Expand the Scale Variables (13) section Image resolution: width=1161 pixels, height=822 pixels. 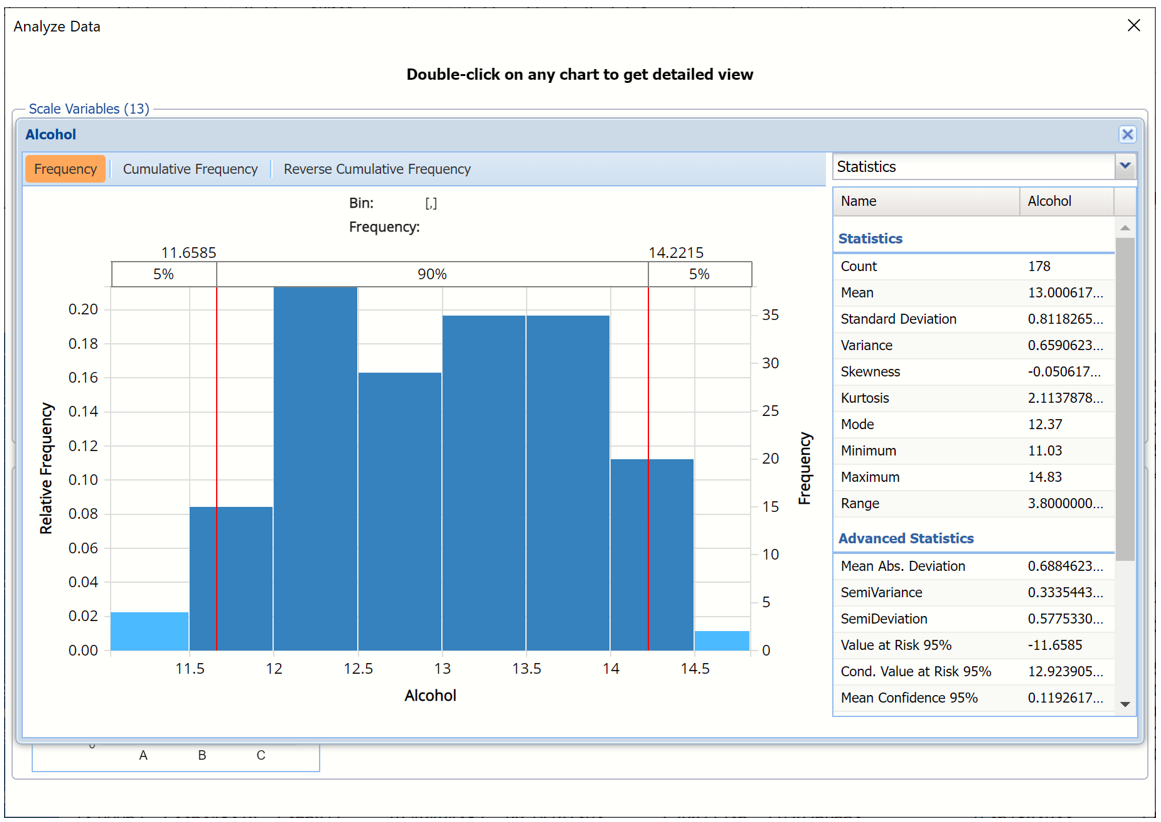point(89,109)
